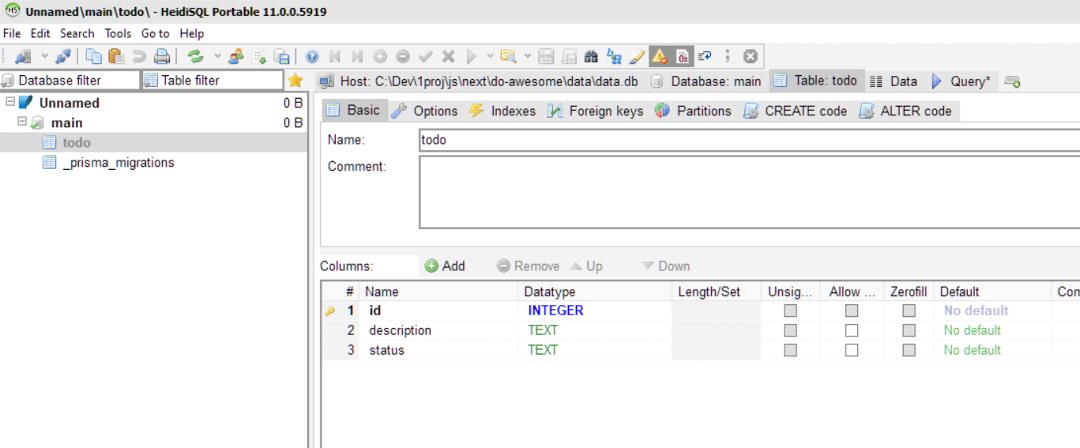The image size is (1080, 448).
Task: Click the Copy toolbar icon
Action: point(94,56)
